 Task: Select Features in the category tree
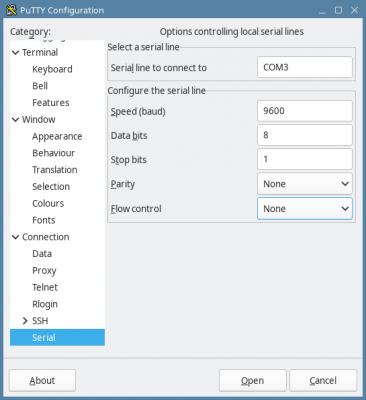coord(51,102)
